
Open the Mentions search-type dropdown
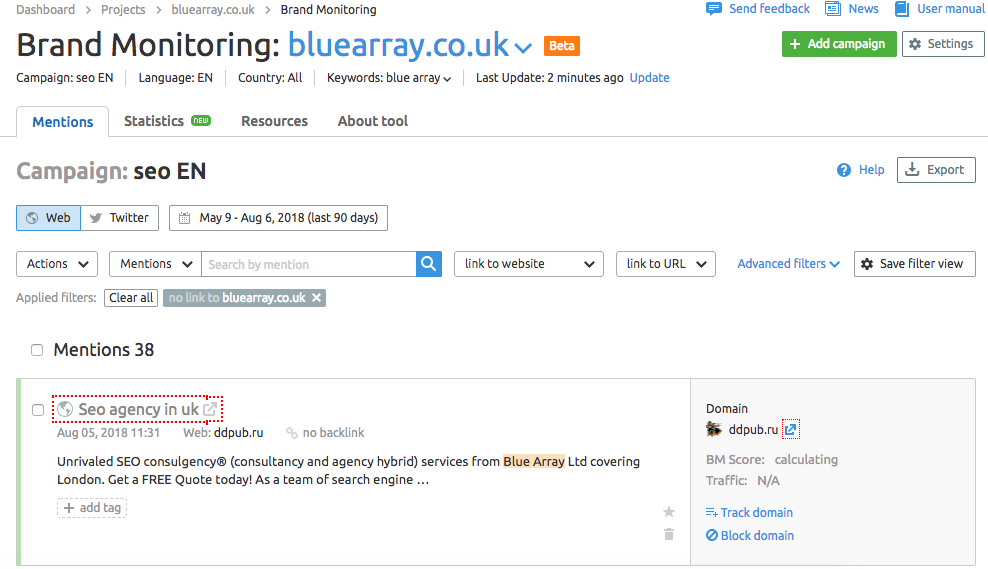pos(155,264)
